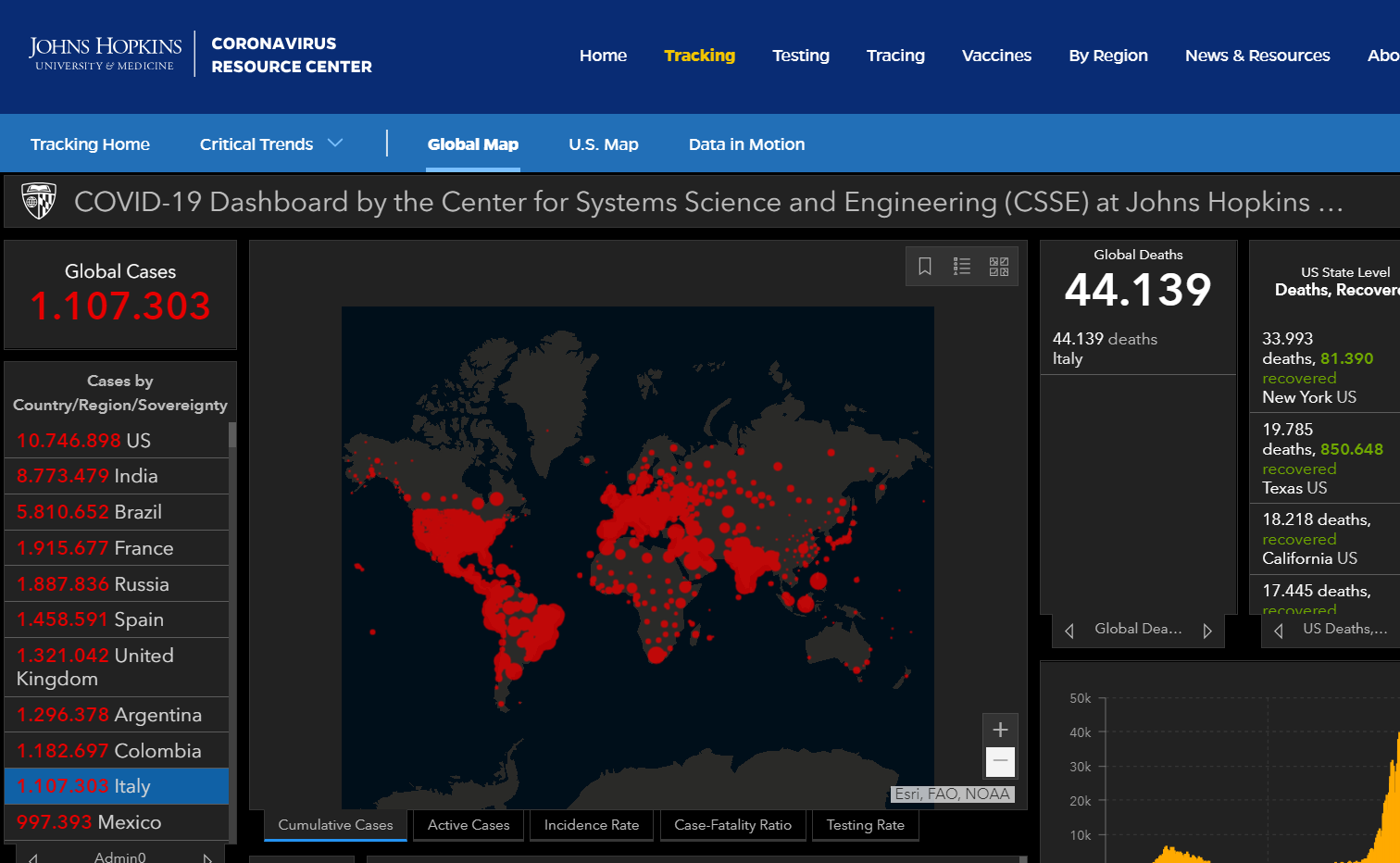1400x863 pixels.
Task: Click next arrow beside Admin0
Action: [207, 857]
